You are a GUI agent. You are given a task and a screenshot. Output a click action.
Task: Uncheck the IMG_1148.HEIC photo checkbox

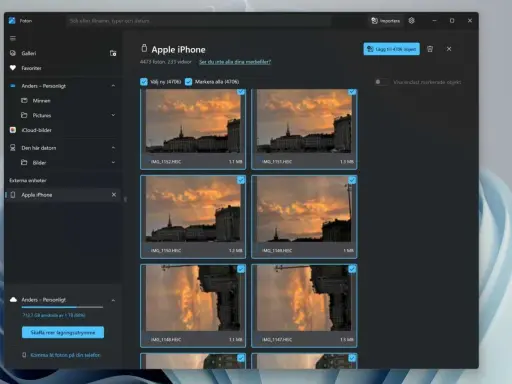pyautogui.click(x=241, y=269)
